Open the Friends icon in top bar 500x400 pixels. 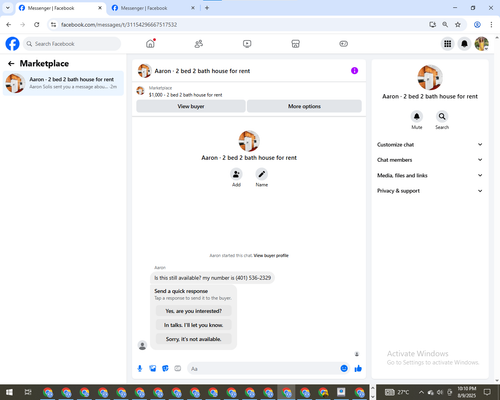point(199,44)
